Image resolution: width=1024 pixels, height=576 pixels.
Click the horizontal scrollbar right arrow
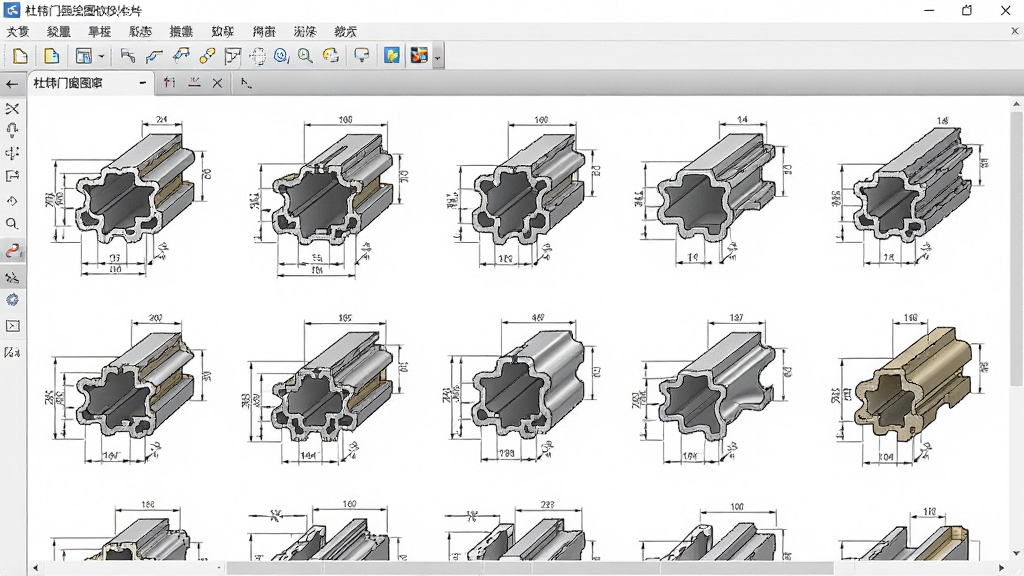pos(1001,568)
